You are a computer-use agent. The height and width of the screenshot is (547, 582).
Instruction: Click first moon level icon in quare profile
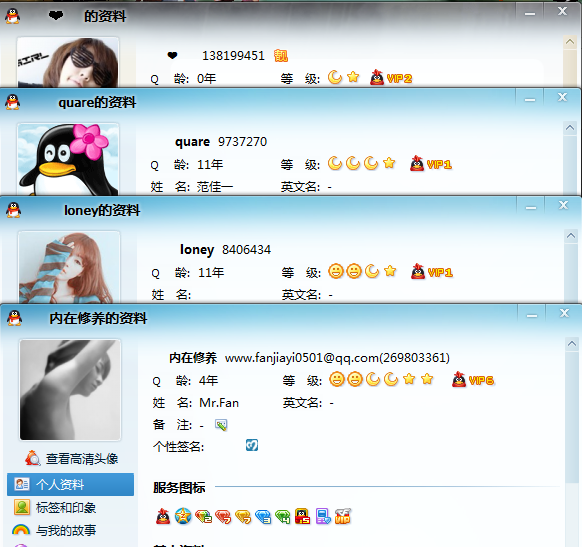(335, 163)
